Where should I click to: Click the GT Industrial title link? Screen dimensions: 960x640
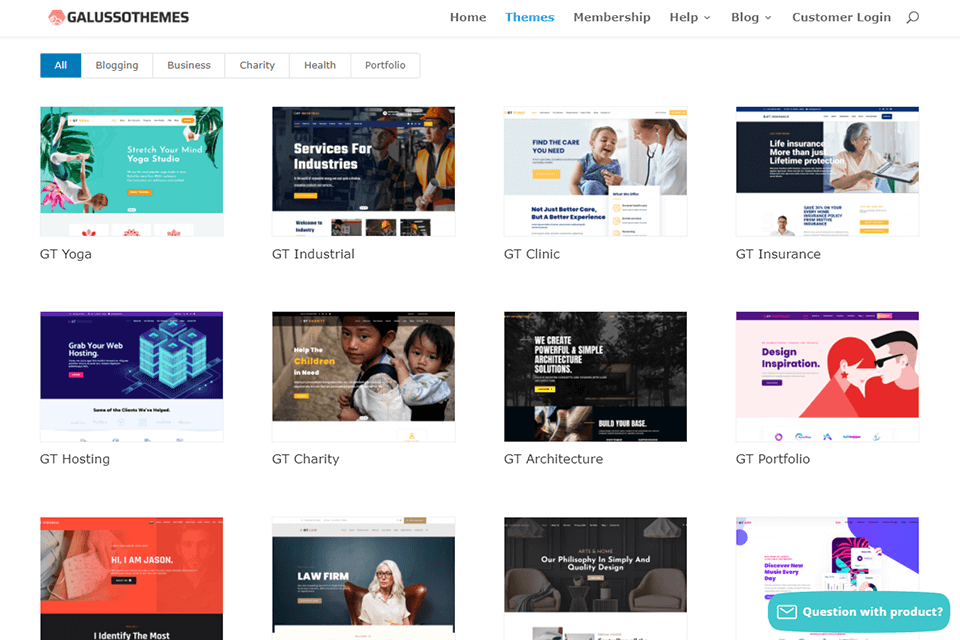pos(313,254)
